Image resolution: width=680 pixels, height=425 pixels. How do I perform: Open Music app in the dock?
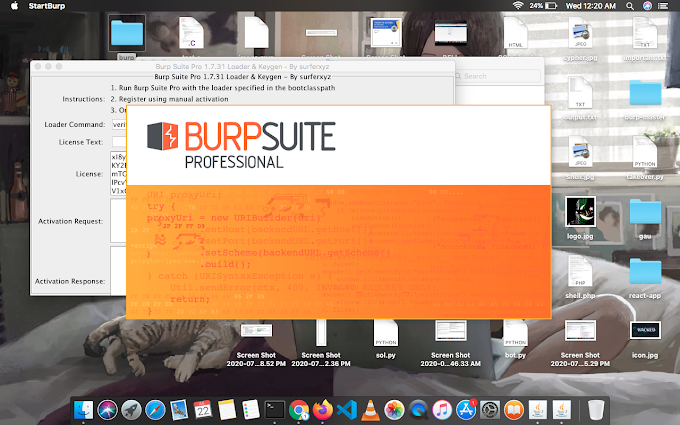tap(442, 410)
